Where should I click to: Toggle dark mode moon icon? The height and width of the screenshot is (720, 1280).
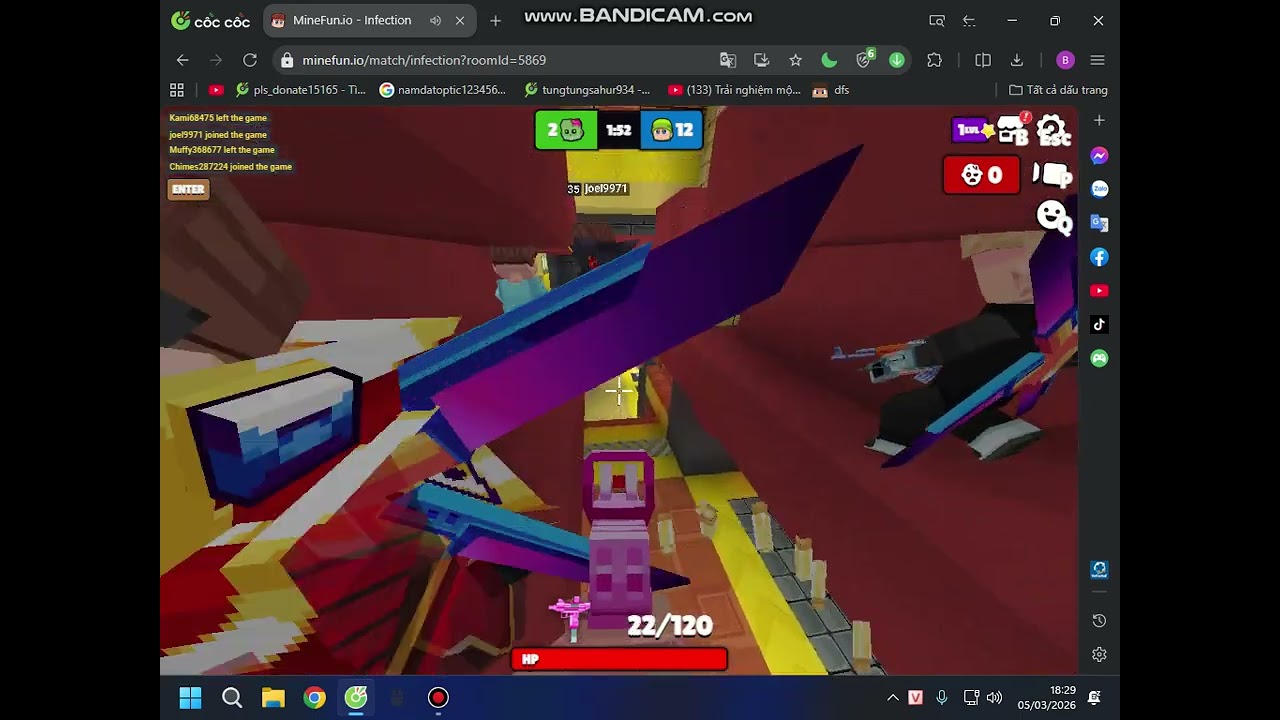[829, 60]
